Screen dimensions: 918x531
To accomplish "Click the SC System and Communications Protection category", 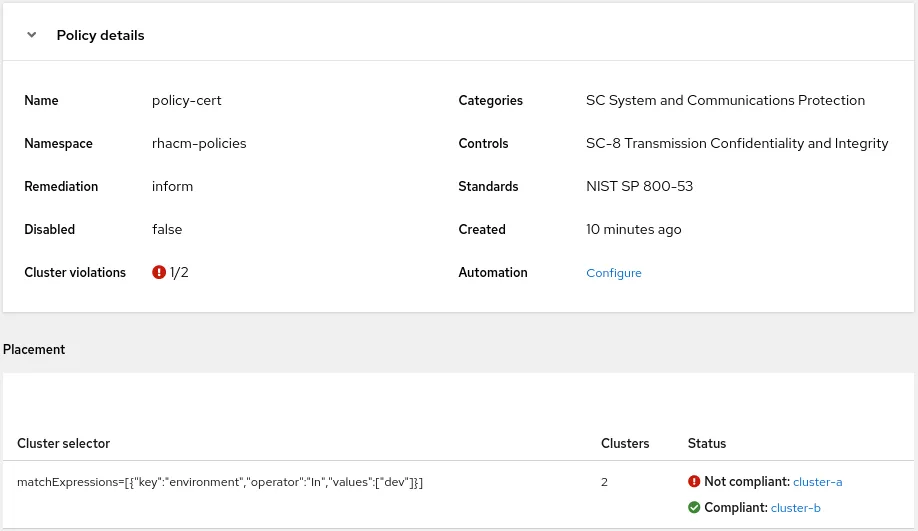I will [x=725, y=100].
